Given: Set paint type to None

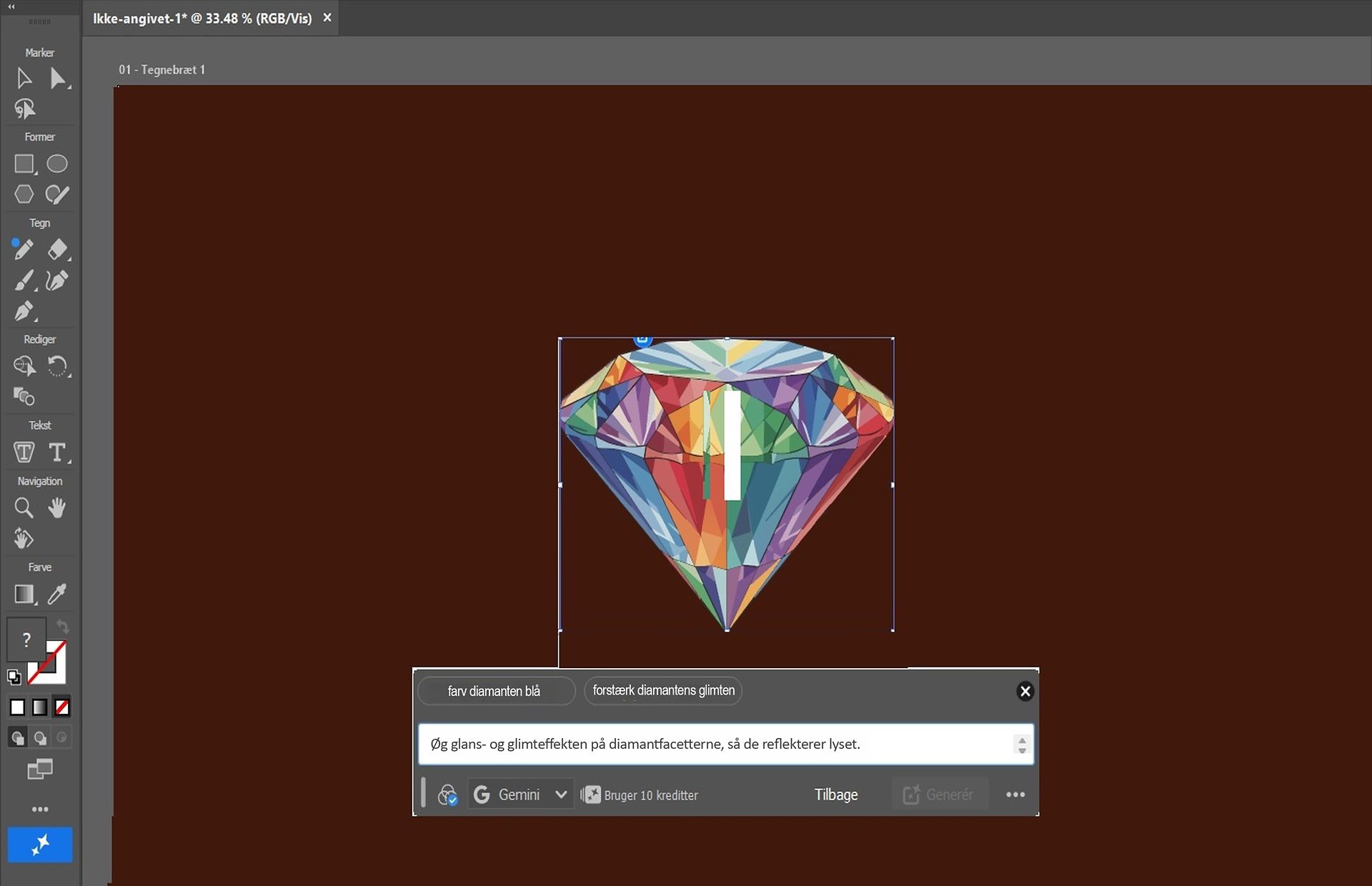Looking at the screenshot, I should (x=62, y=707).
